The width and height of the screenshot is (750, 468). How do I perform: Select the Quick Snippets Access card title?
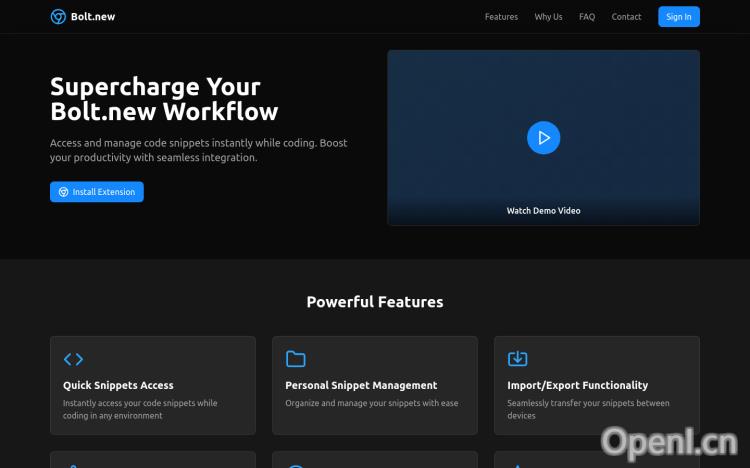(x=118, y=385)
